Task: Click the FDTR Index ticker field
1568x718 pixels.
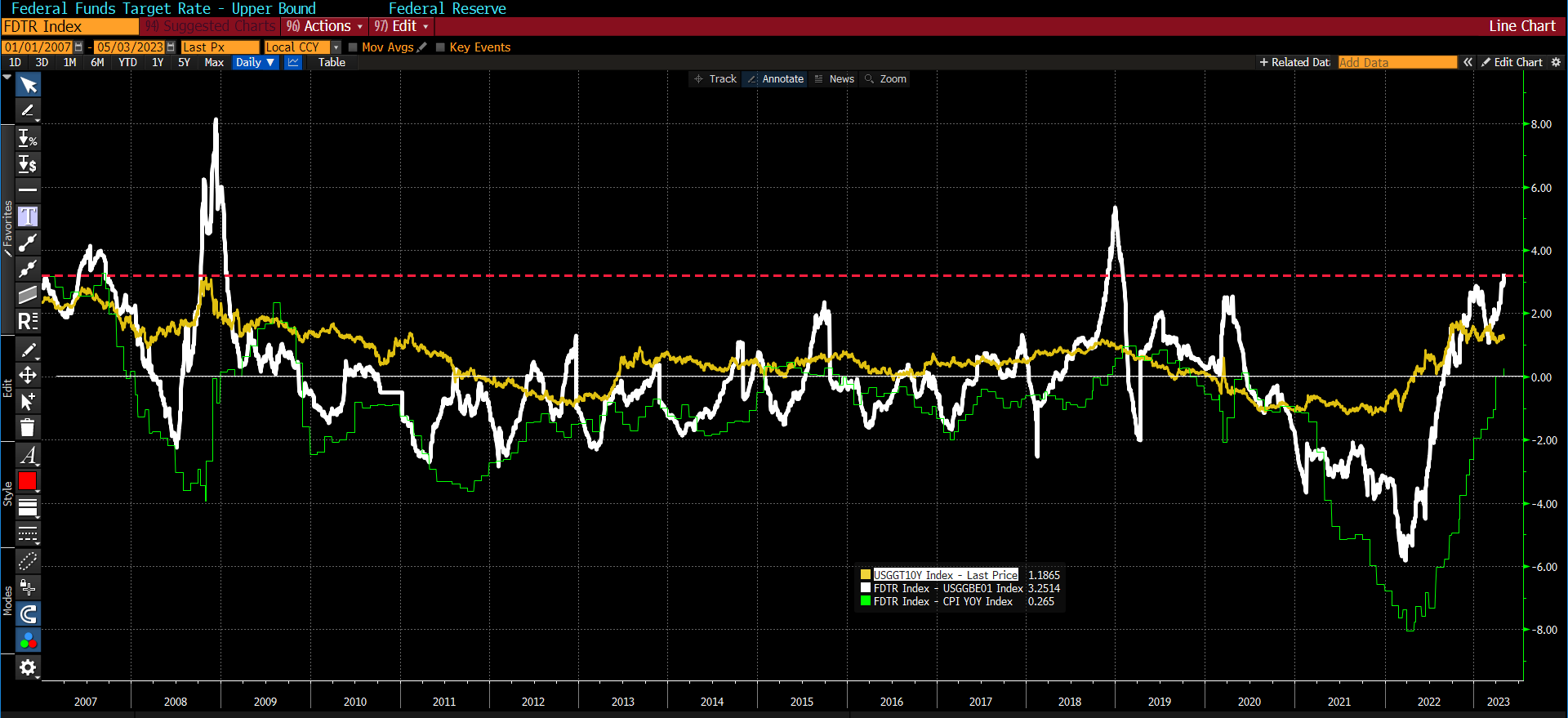Action: pos(70,26)
